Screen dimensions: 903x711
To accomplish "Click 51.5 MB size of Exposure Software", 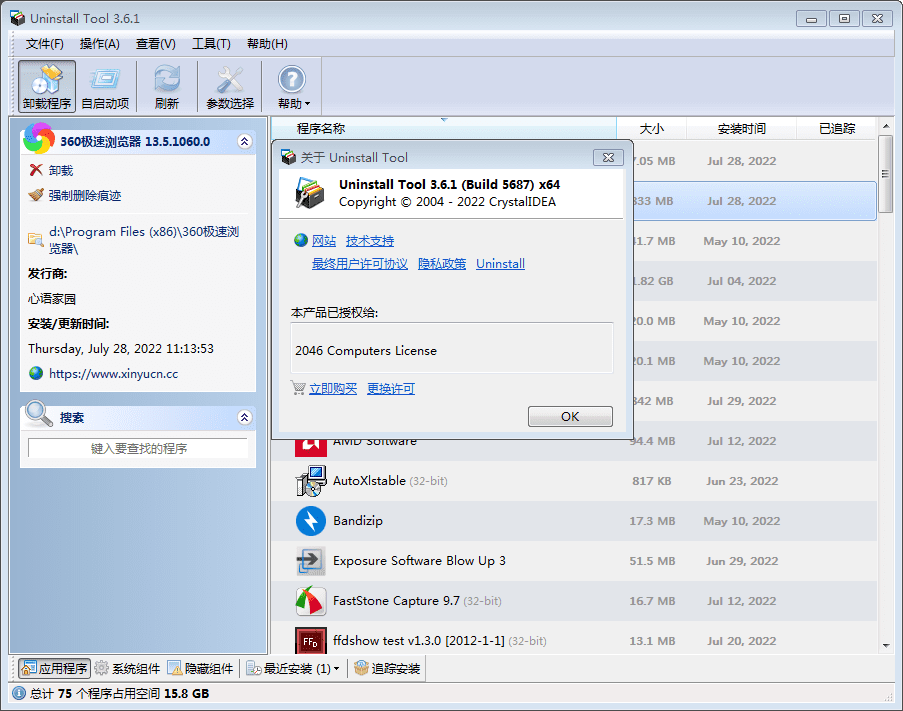I will (652, 561).
